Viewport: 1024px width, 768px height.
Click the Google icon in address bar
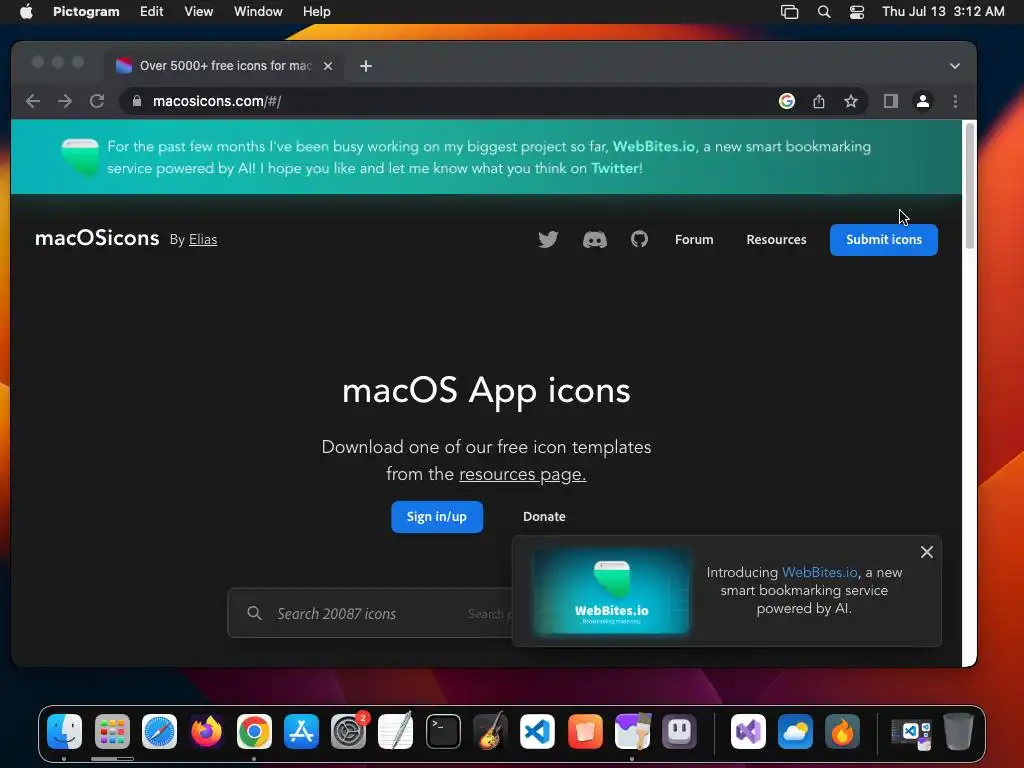[787, 101]
